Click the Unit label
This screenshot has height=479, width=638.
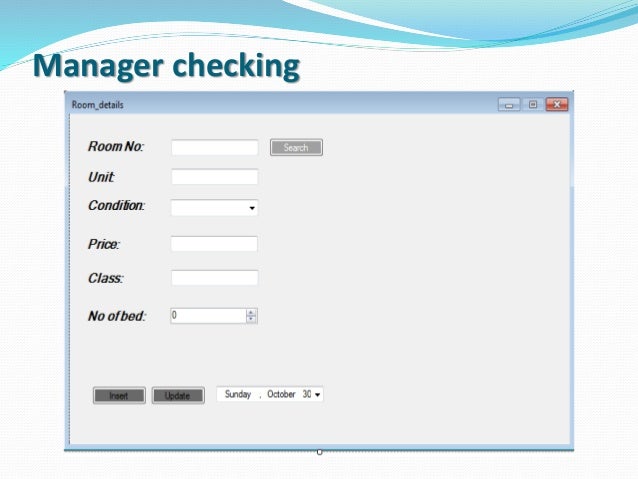101,177
